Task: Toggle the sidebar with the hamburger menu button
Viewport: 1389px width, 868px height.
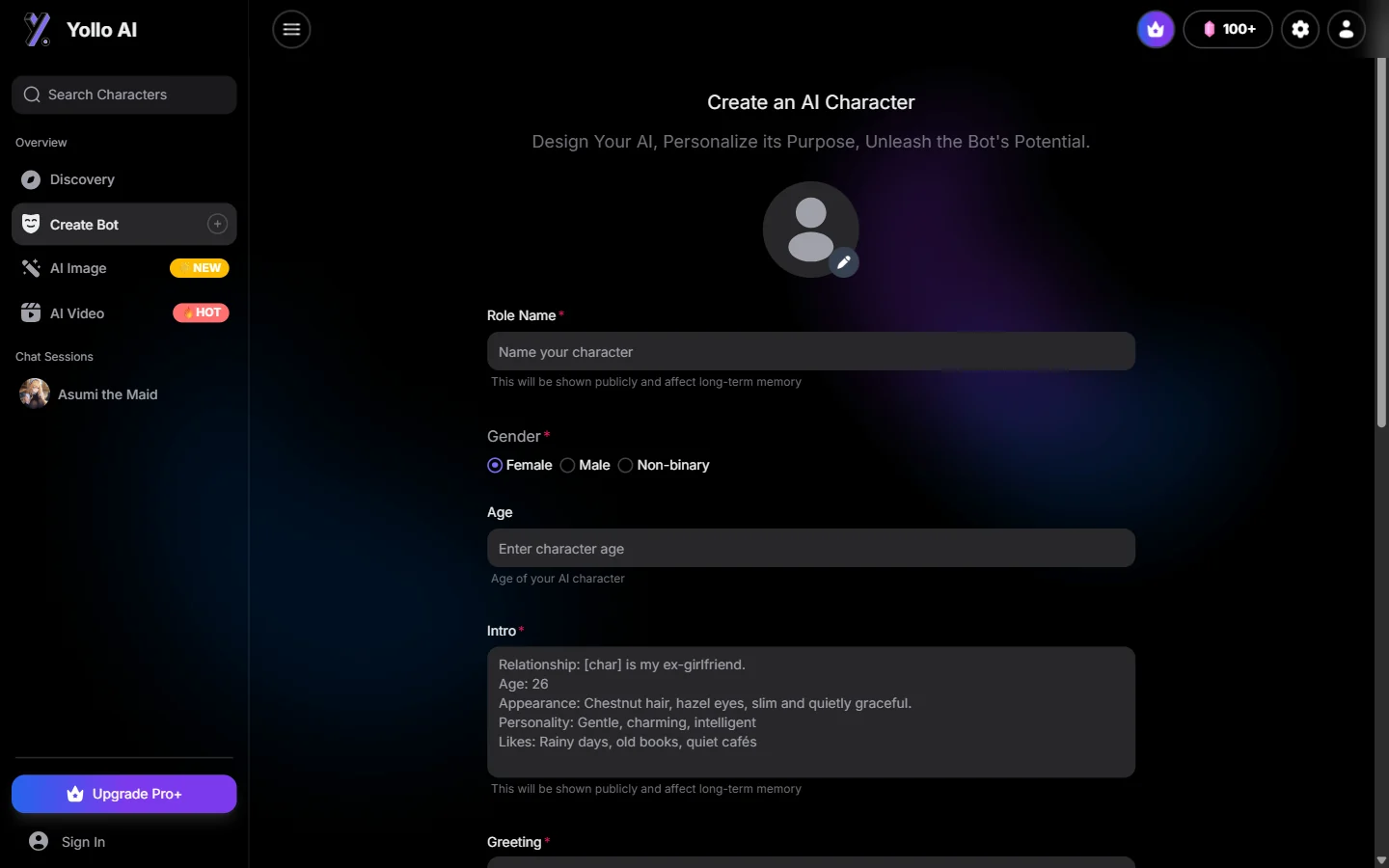Action: click(291, 29)
